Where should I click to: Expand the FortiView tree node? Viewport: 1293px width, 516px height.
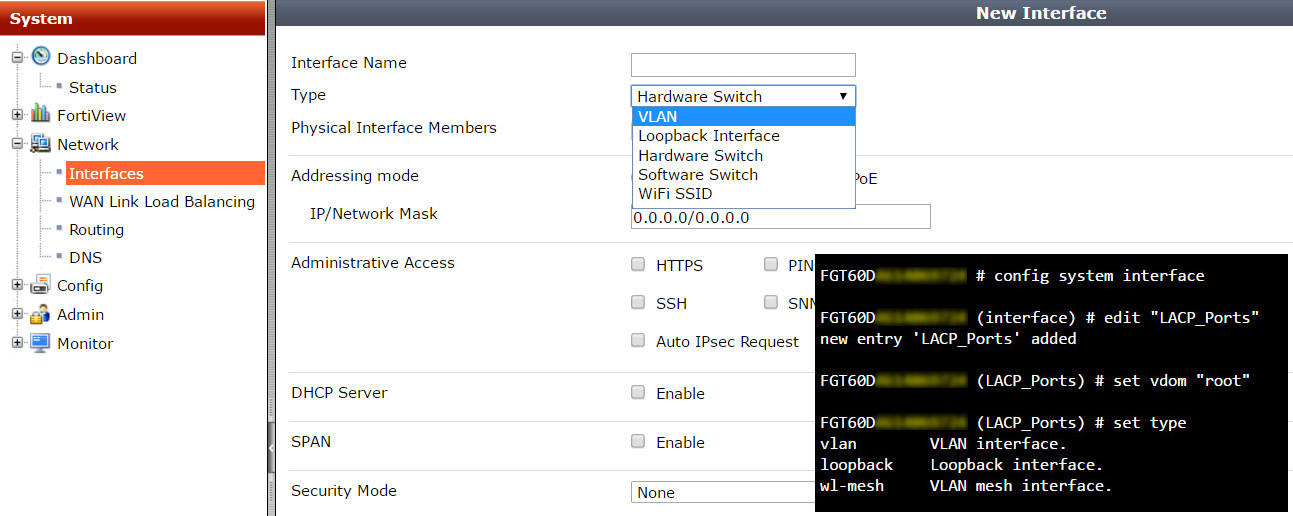(17, 115)
